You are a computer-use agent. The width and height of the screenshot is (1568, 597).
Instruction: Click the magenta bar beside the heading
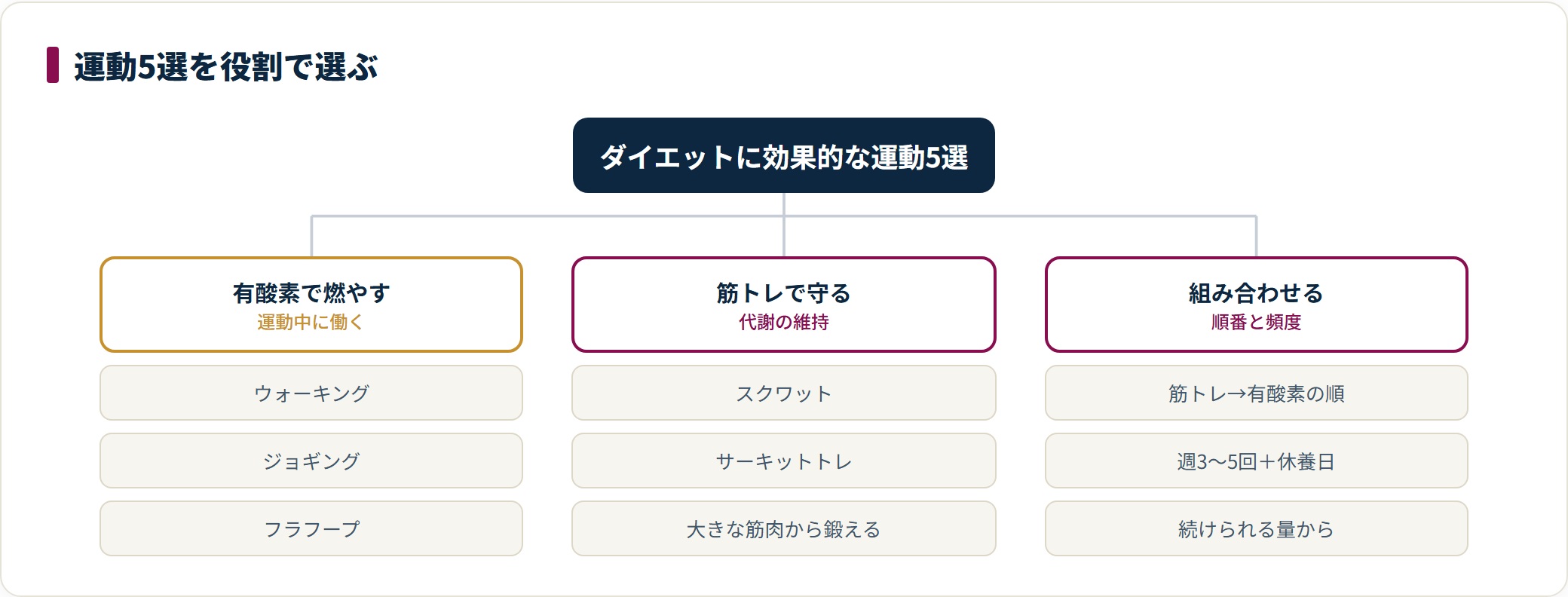[53, 65]
